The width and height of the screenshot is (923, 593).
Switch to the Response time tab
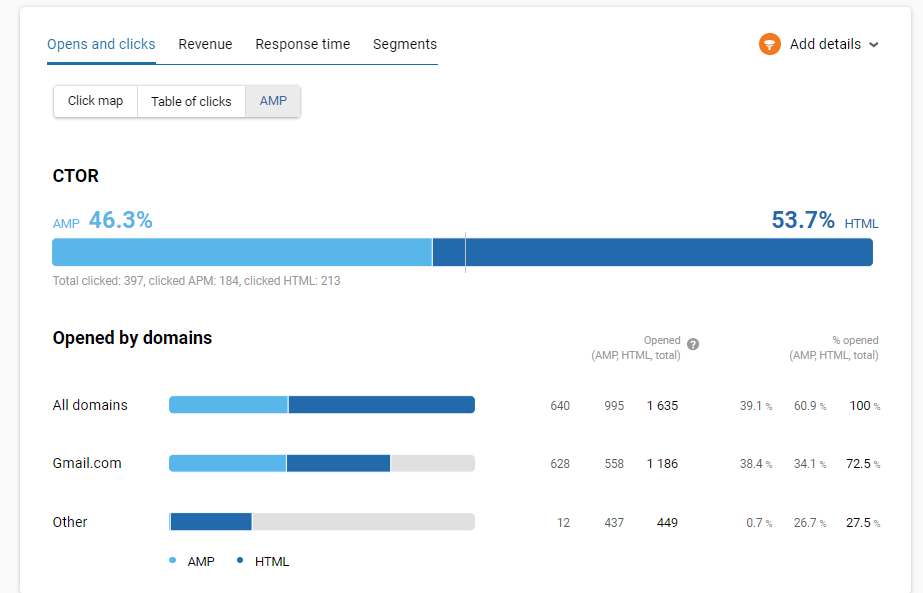tap(302, 44)
